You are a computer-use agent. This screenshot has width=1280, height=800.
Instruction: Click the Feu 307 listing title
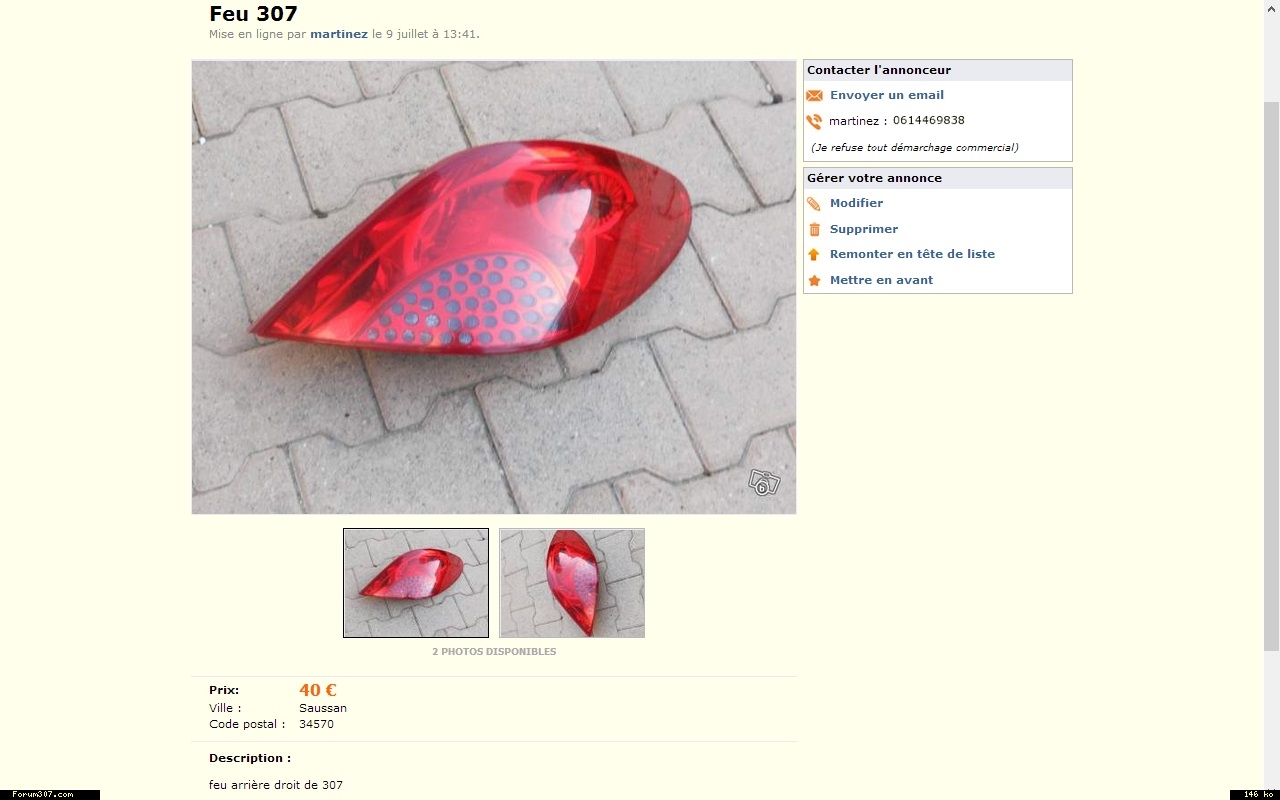point(253,13)
